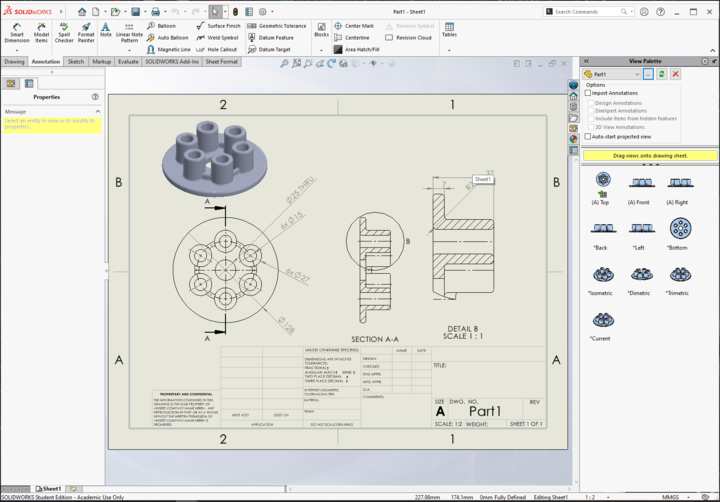The height and width of the screenshot is (502, 720).
Task: Toggle the 3D View Annotations checkbox
Action: pyautogui.click(x=591, y=127)
